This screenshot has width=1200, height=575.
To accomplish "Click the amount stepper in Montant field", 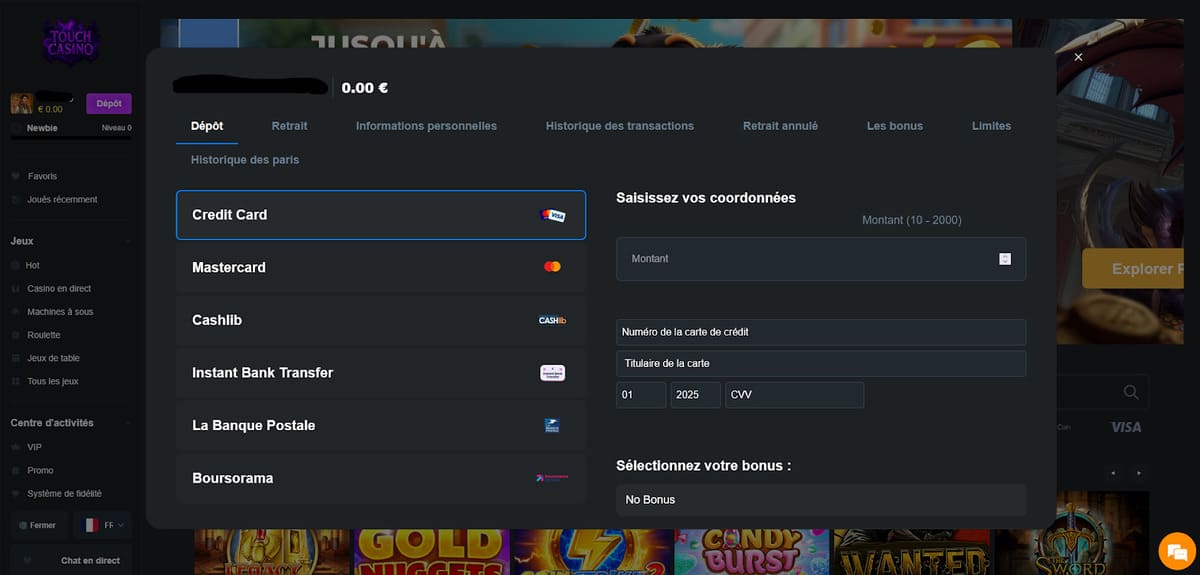I will (x=1005, y=259).
